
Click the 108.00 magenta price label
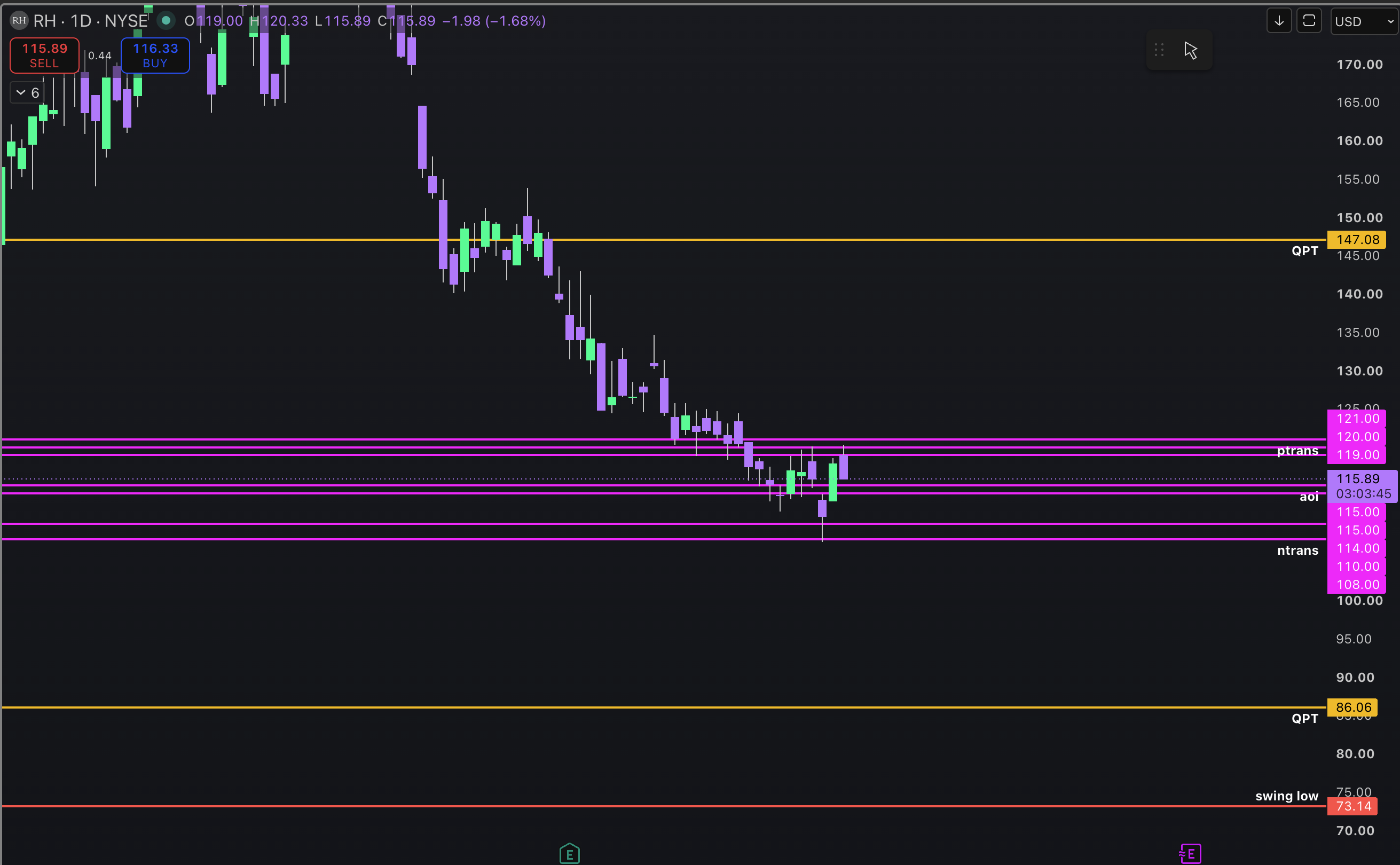tap(1357, 585)
